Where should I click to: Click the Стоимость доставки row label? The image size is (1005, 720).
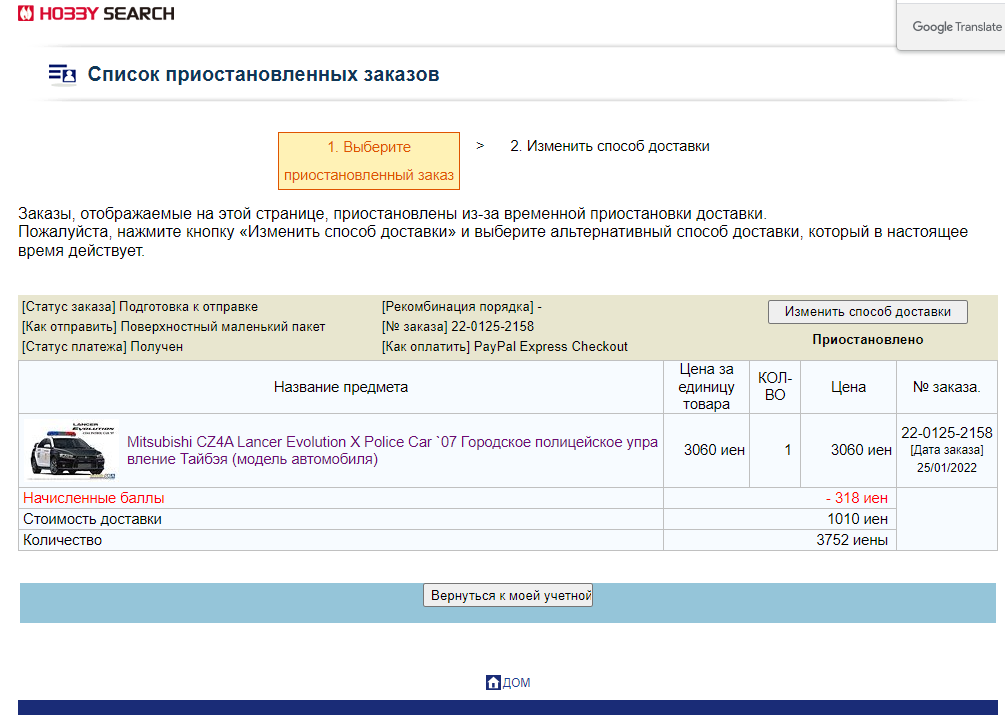(92, 519)
